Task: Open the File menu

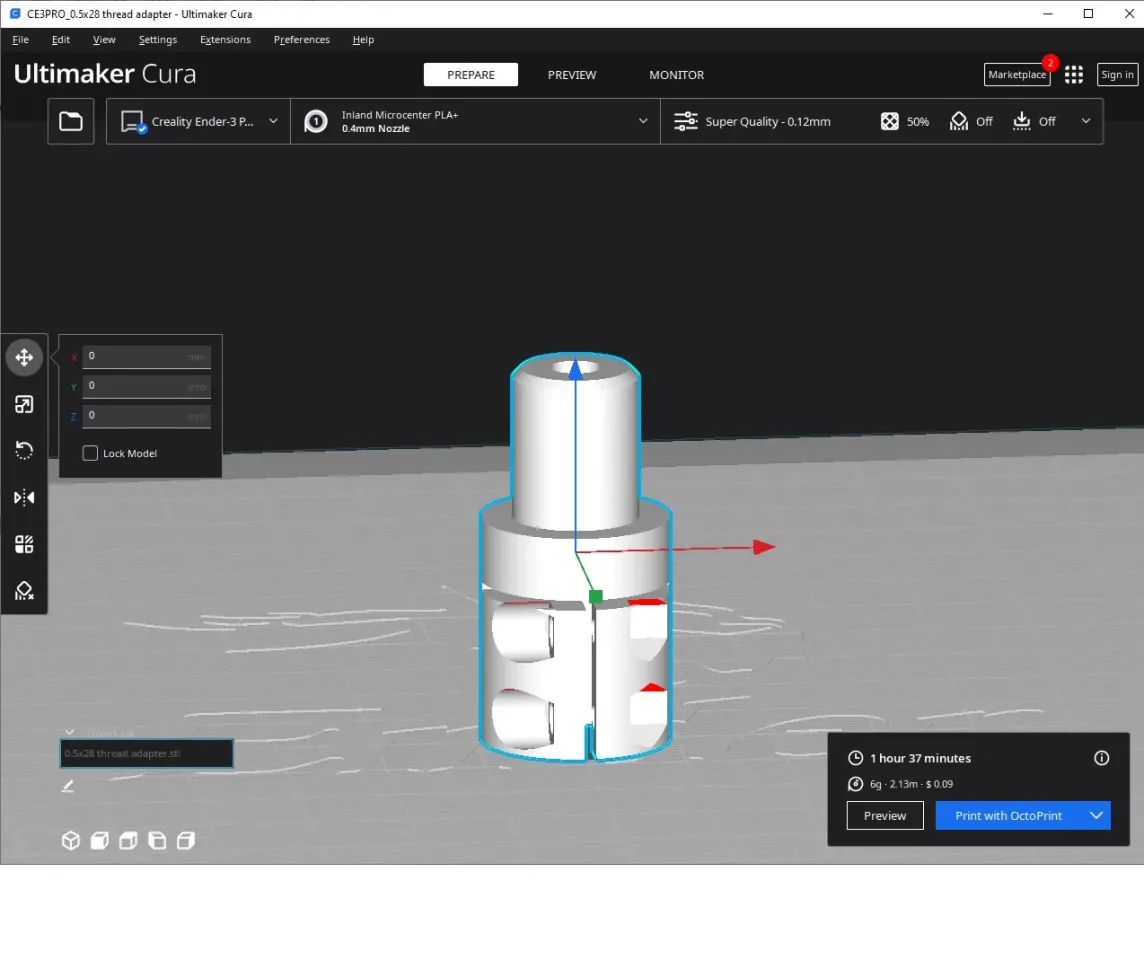Action: (20, 39)
